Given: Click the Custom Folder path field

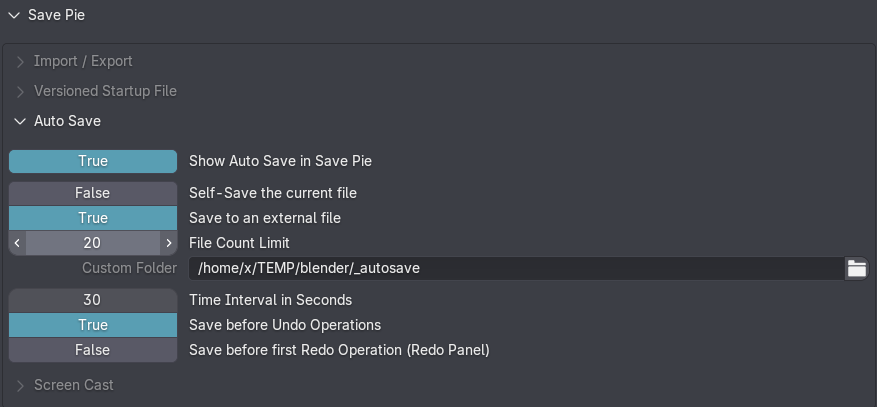Looking at the screenshot, I should coord(516,268).
